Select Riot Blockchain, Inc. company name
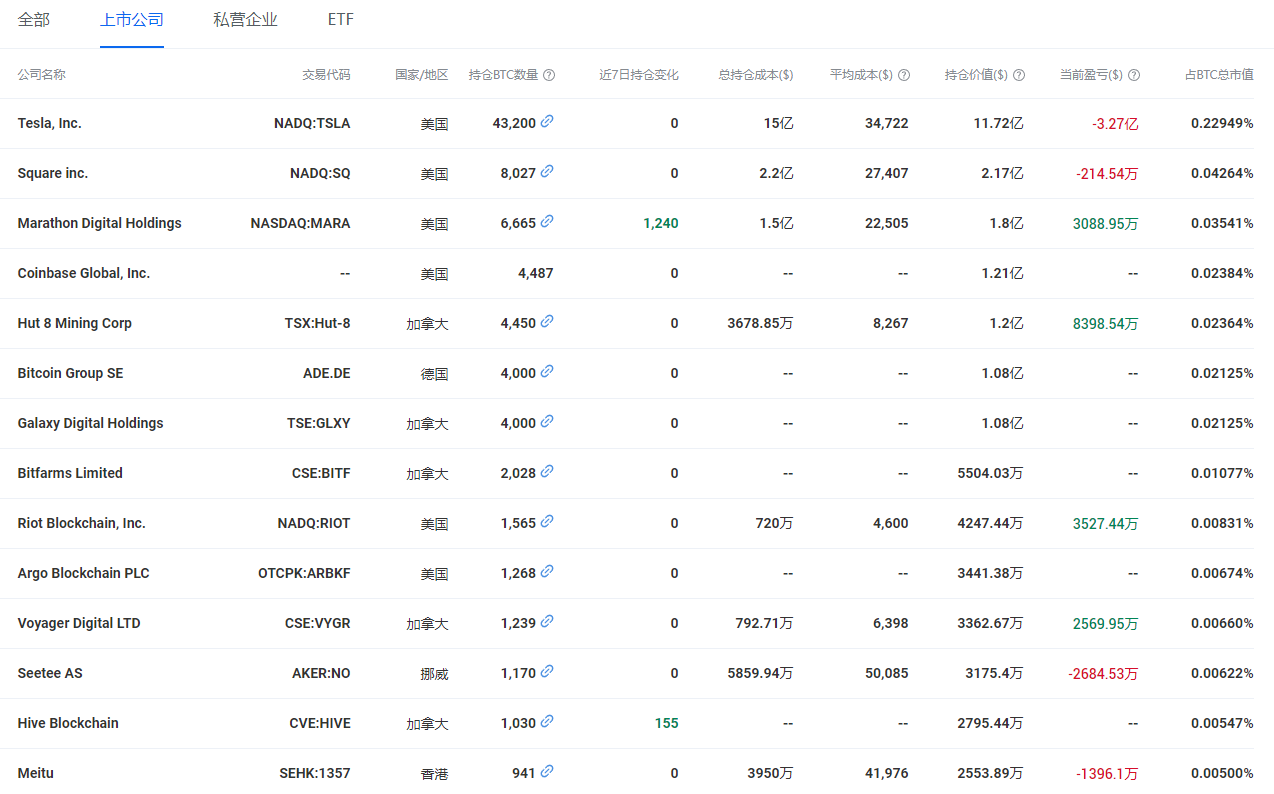1274x794 pixels. point(82,523)
